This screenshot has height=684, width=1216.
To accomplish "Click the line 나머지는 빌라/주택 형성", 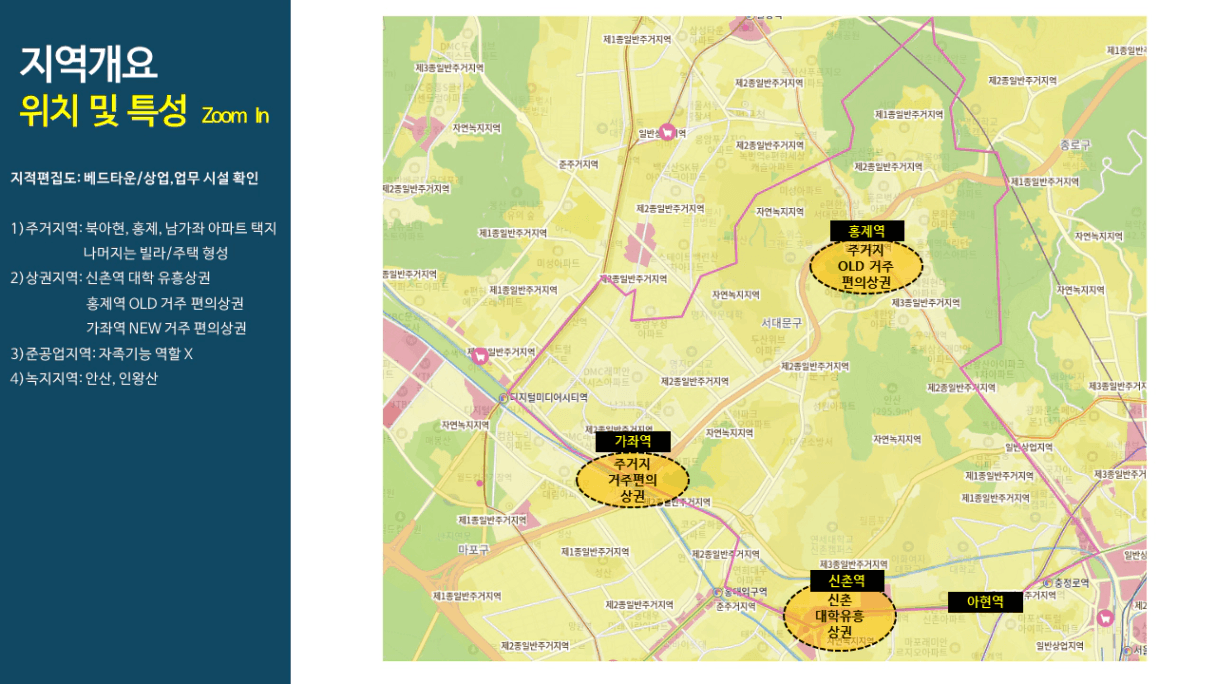I will (x=157, y=253).
